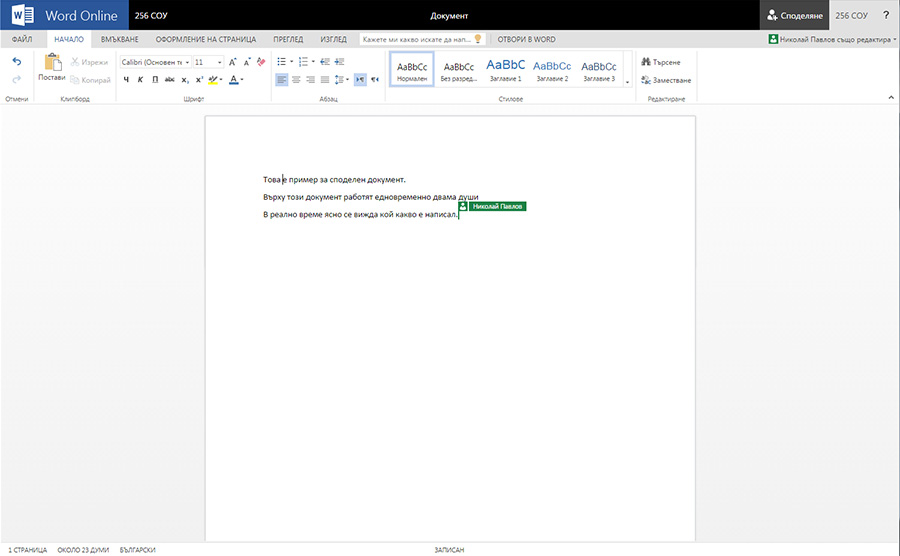Click БЪЛГАРСКИ language in status bar
900x556 pixels.
click(137, 550)
